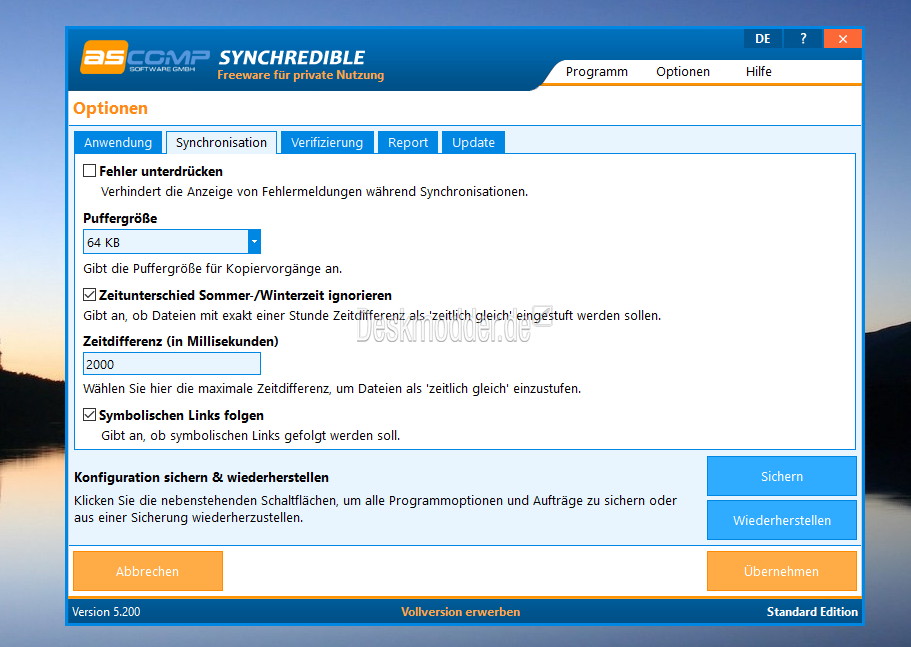Click the SYNCHREDIBLE title text
Image resolution: width=911 pixels, height=647 pixels.
click(x=292, y=57)
